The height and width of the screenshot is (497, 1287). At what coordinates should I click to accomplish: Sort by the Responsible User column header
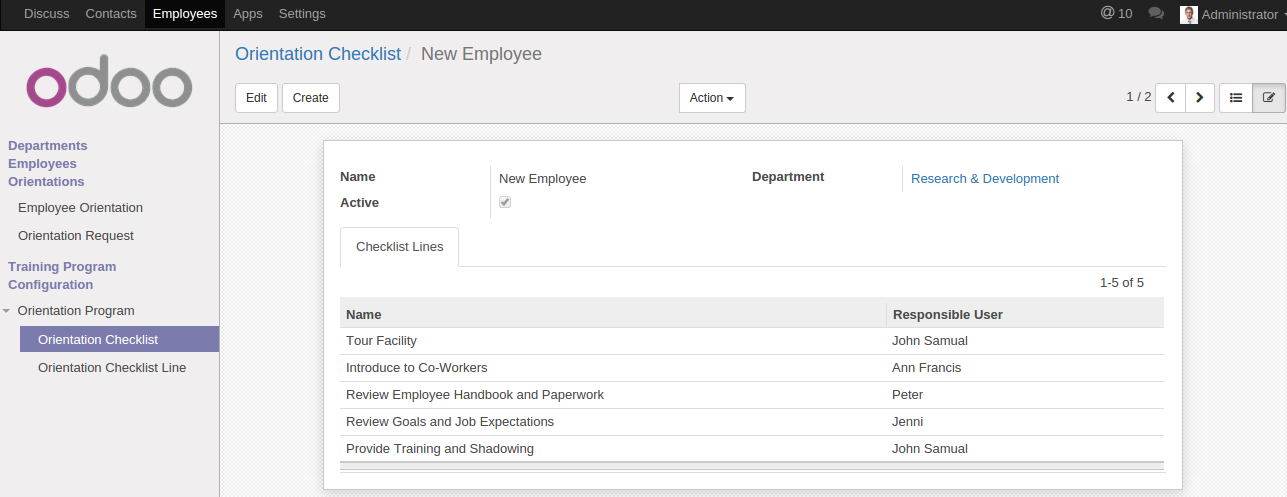coord(948,314)
